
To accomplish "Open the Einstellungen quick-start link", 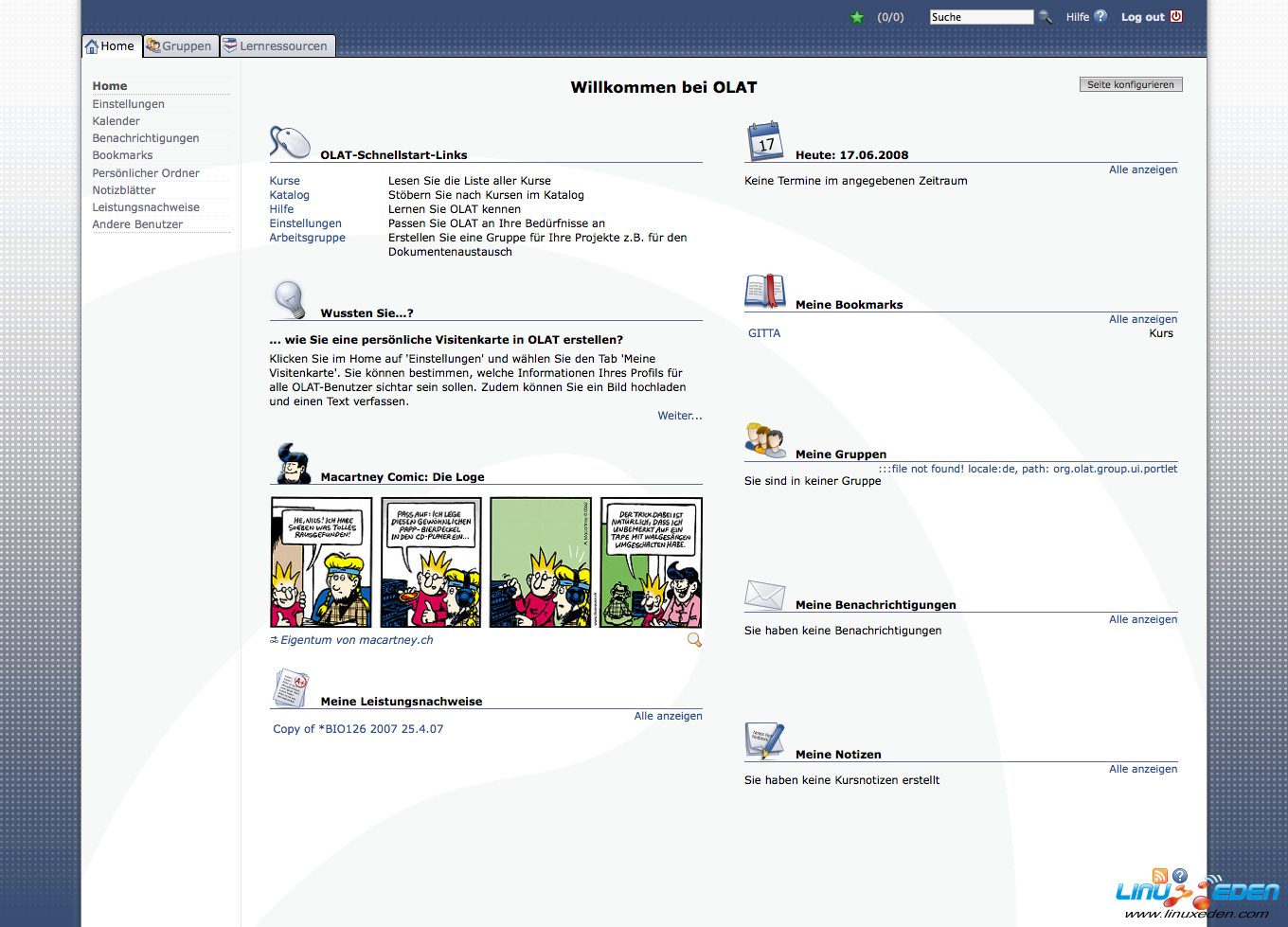I will [305, 223].
